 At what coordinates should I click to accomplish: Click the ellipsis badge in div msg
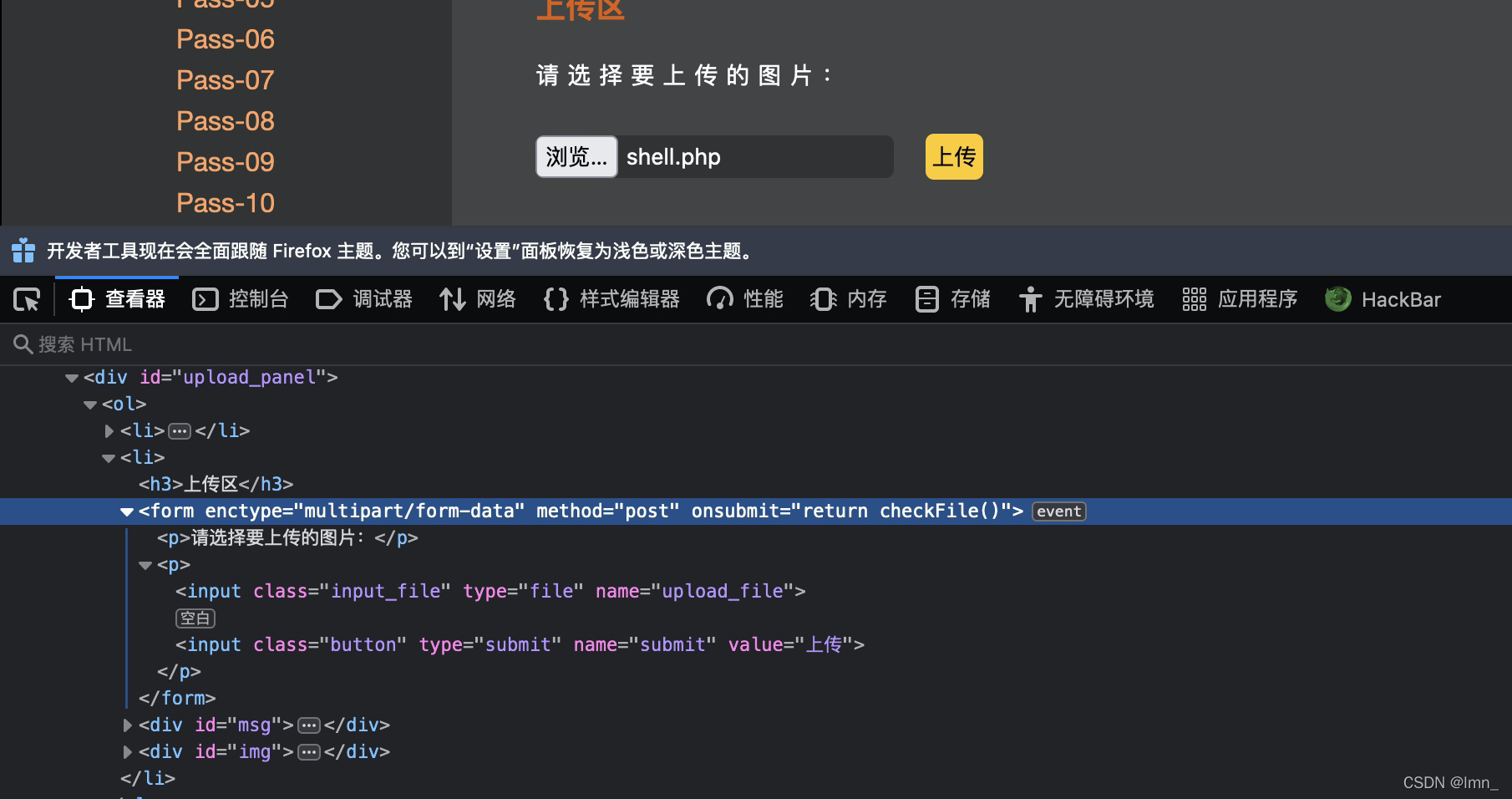(x=309, y=725)
